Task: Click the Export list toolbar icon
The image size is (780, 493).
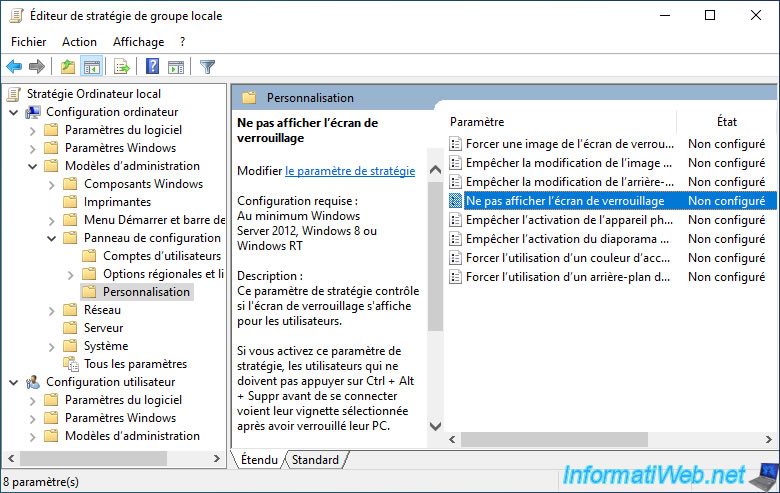Action: (121, 67)
